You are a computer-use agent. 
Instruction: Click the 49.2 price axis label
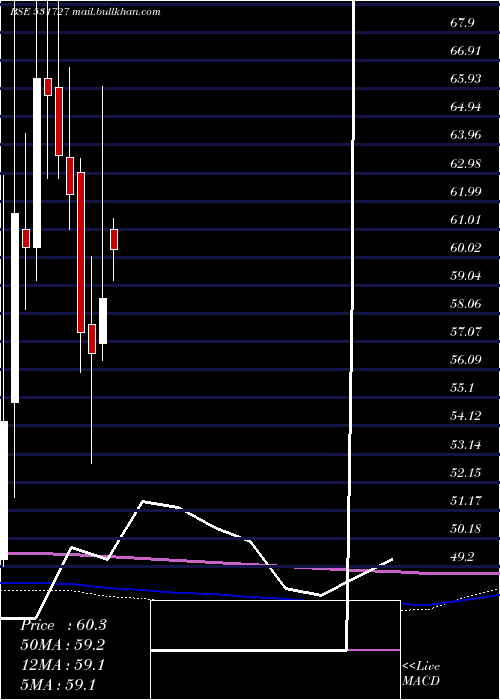pyautogui.click(x=462, y=557)
